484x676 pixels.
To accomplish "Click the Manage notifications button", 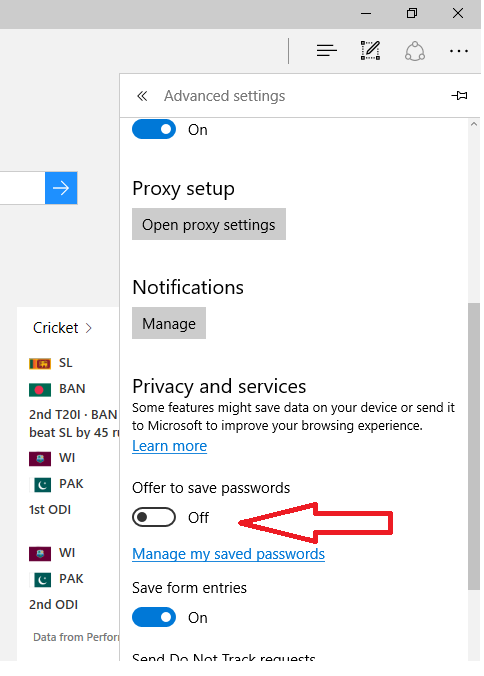I will coord(169,323).
